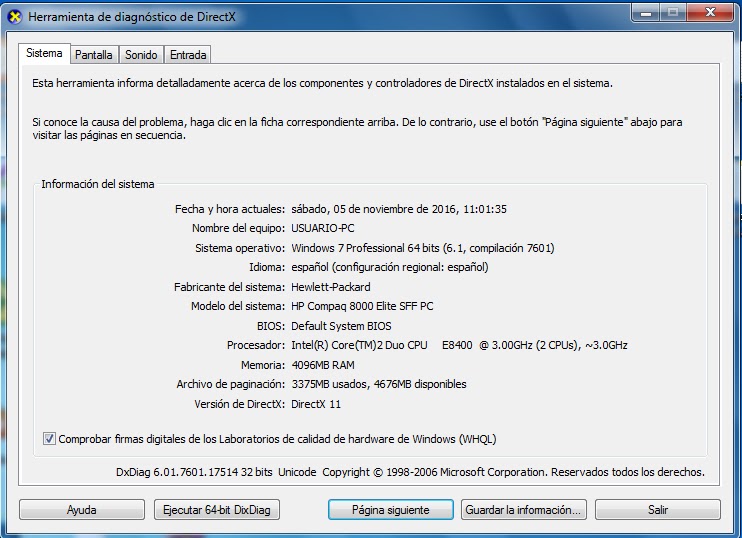
Task: Click the computer name USUARIO-PC
Action: tap(323, 228)
